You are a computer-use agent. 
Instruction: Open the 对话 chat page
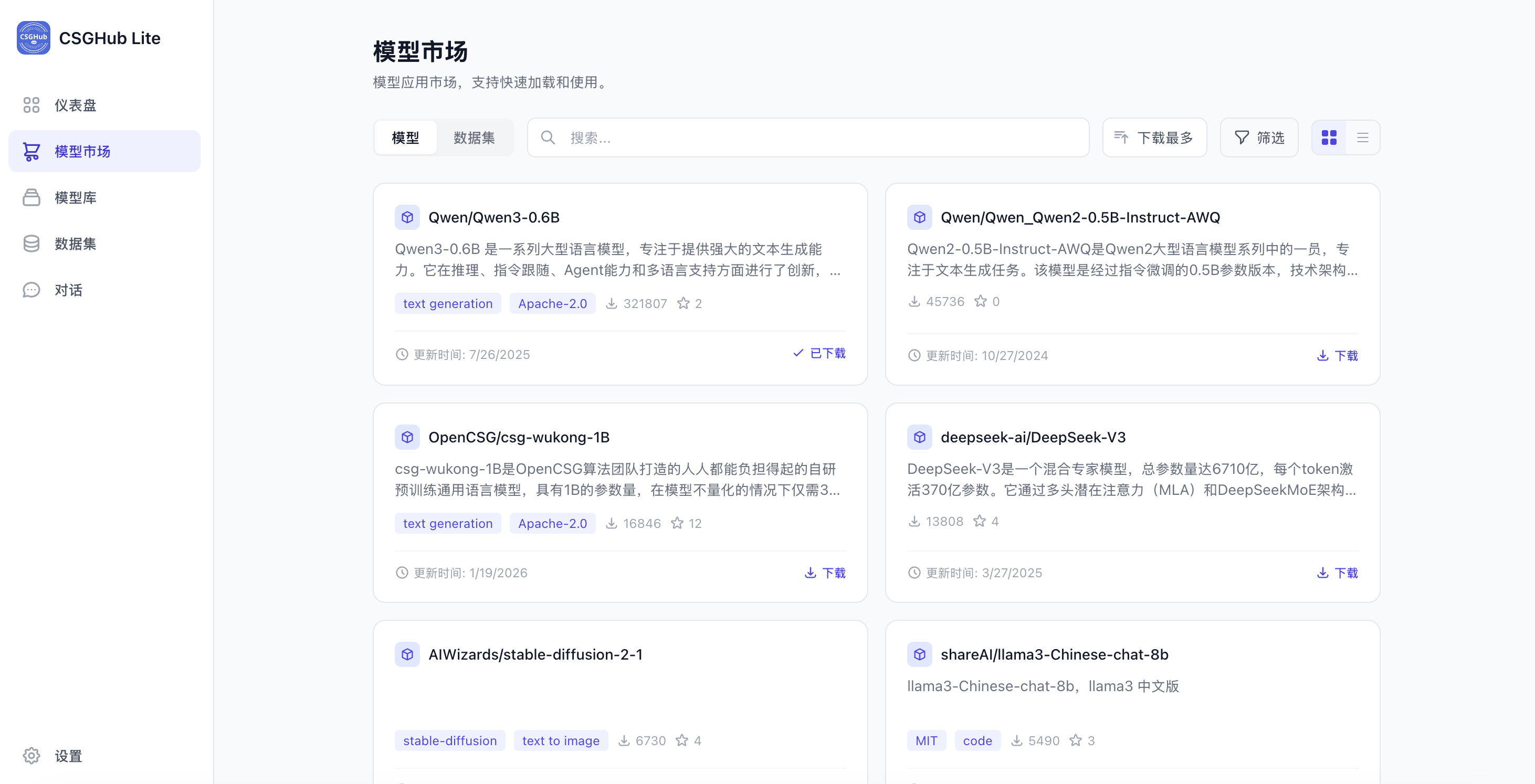pos(68,290)
